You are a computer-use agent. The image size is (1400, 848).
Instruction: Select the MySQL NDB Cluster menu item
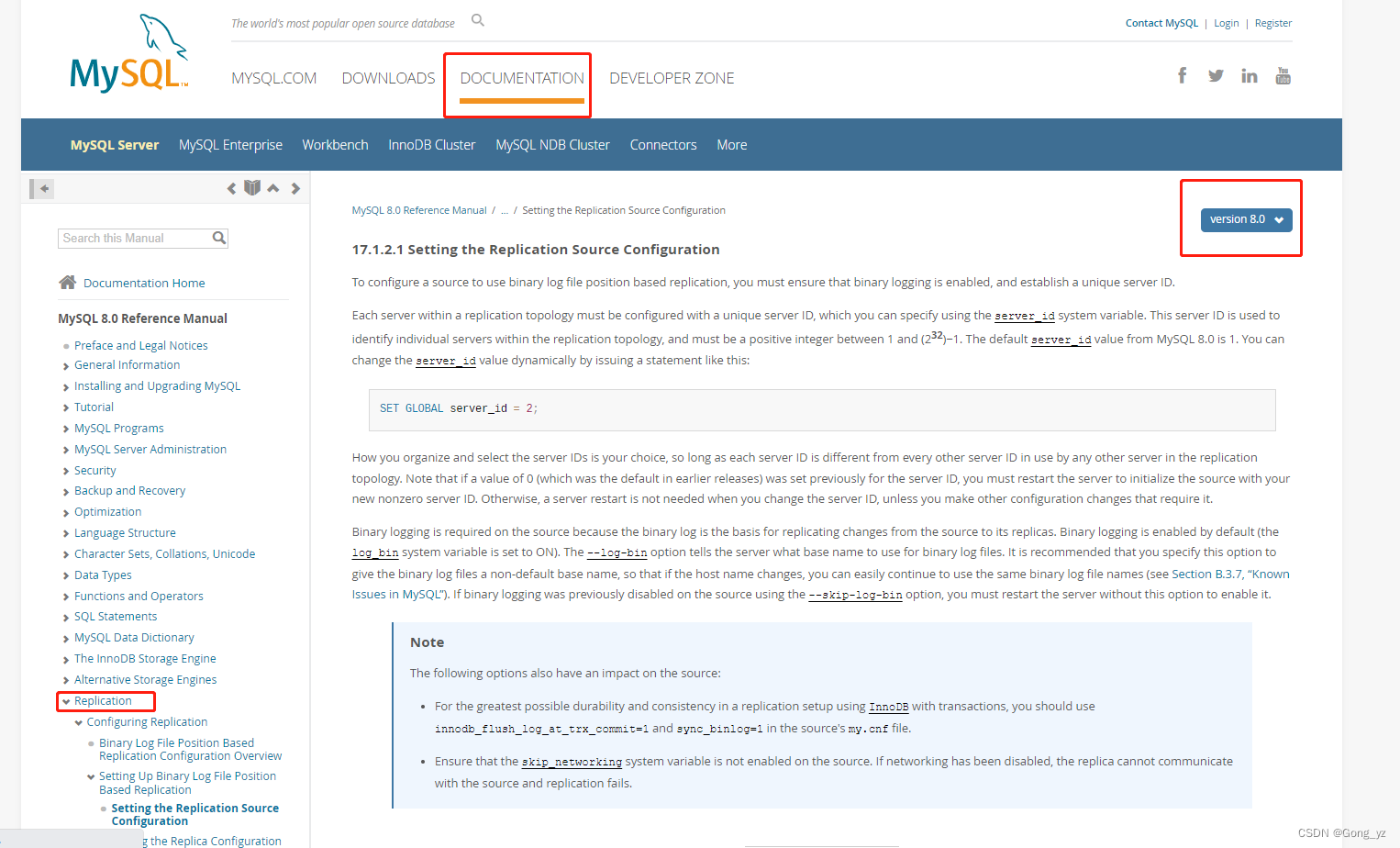tap(552, 145)
